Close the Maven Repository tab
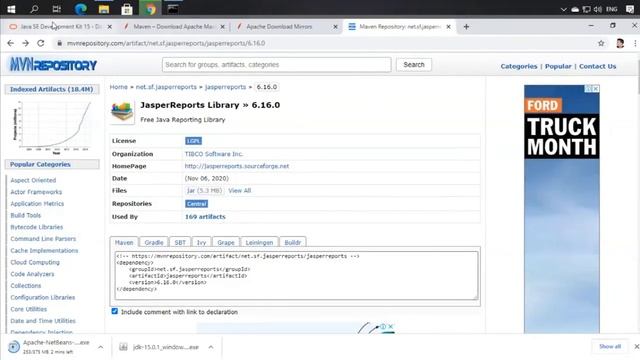Screen dimensions: 640x360 coord(448,27)
